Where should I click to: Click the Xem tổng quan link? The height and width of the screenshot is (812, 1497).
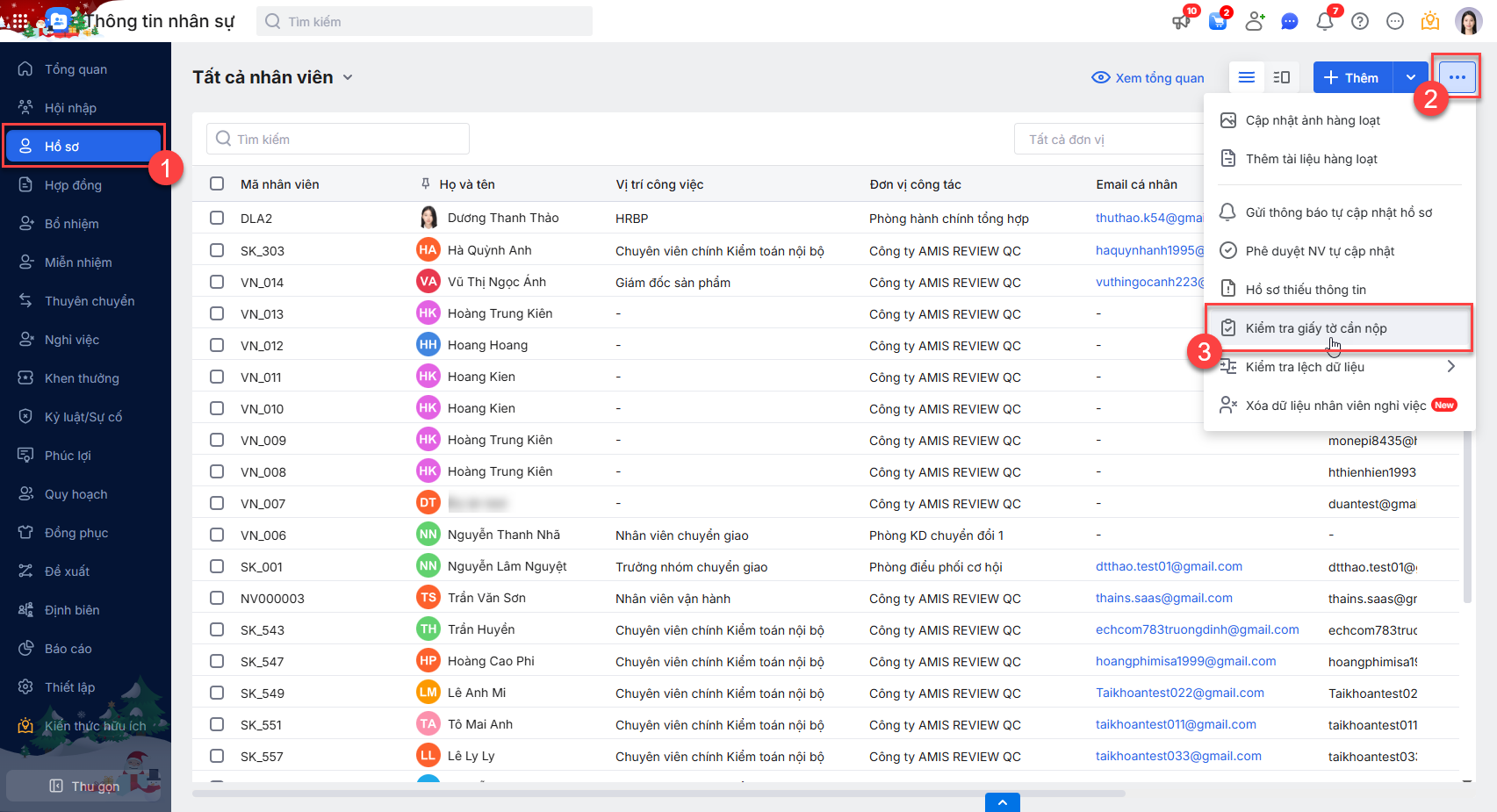pos(1148,77)
